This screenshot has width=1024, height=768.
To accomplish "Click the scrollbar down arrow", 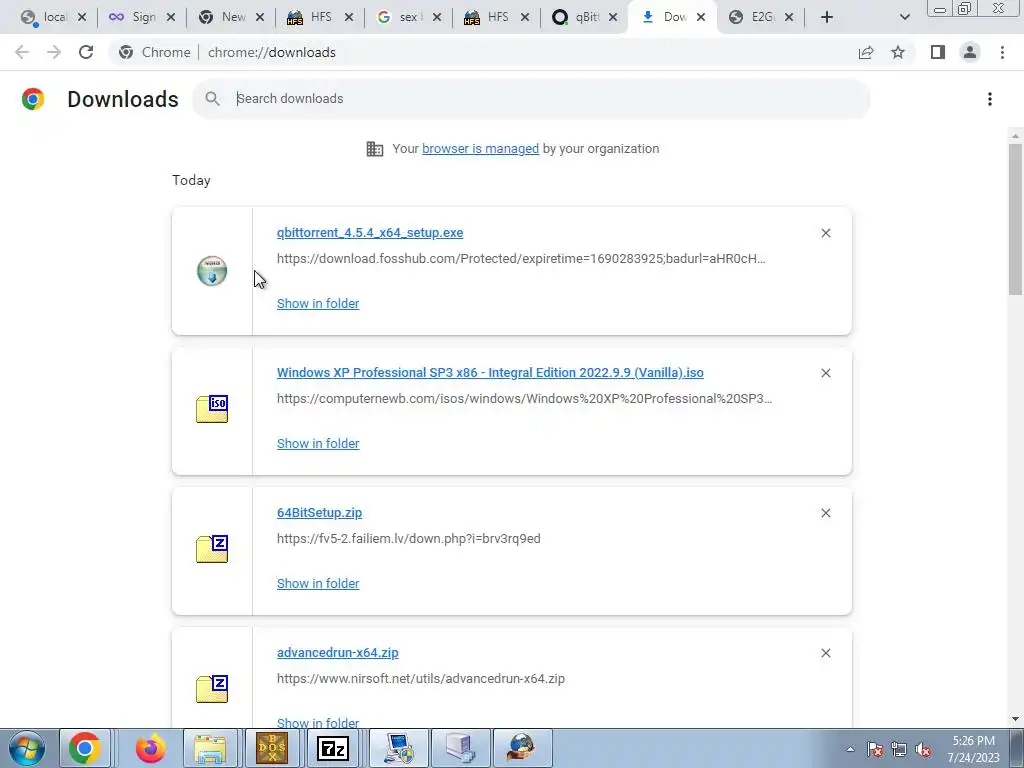I will (1015, 719).
